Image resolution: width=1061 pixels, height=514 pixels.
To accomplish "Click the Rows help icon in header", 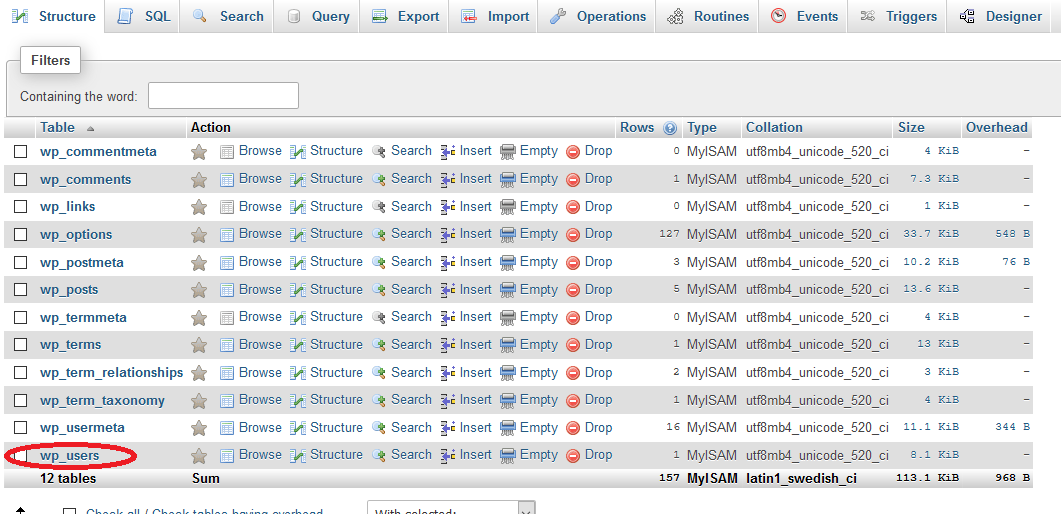I will (670, 128).
